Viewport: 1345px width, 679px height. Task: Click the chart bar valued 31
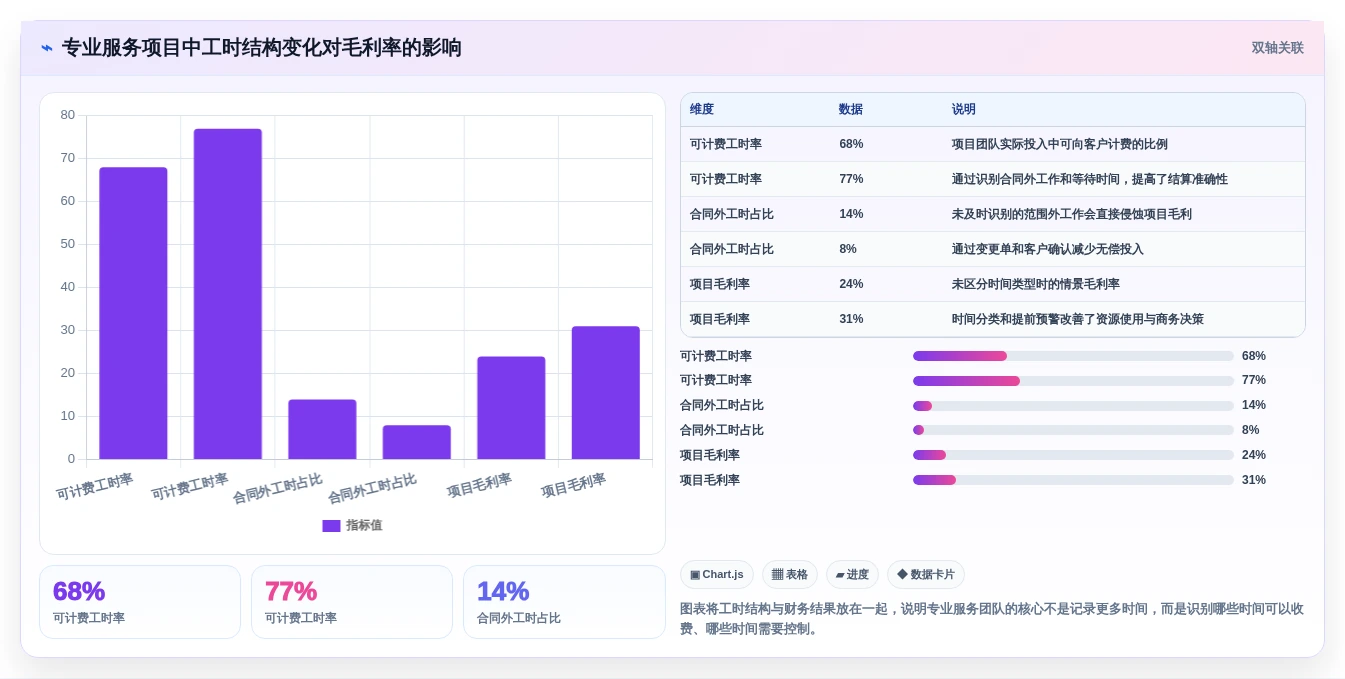coord(606,393)
